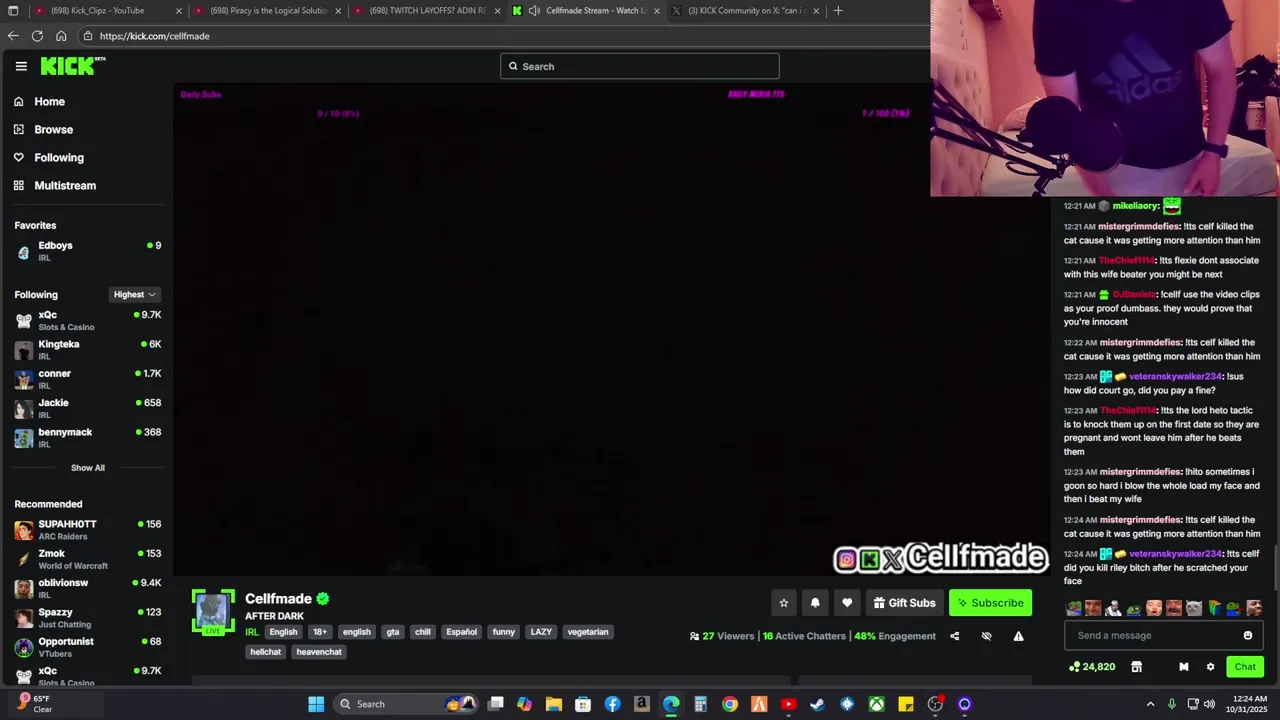This screenshot has width=1280, height=720.
Task: Open xQc in Following list
Action: pyautogui.click(x=87, y=320)
